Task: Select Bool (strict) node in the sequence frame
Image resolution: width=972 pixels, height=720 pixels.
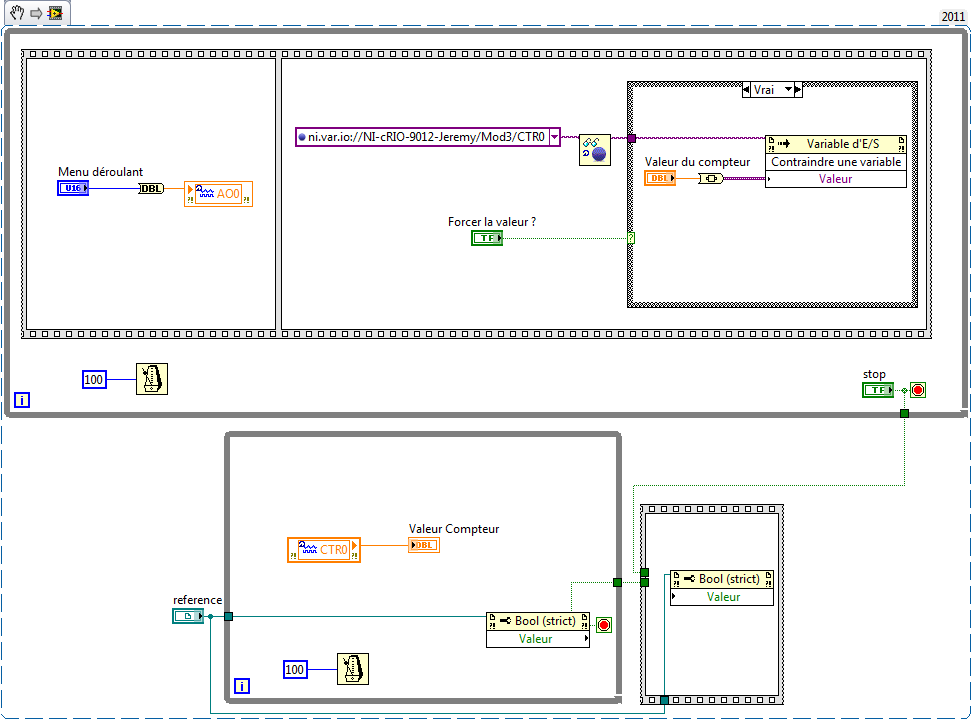Action: point(722,579)
